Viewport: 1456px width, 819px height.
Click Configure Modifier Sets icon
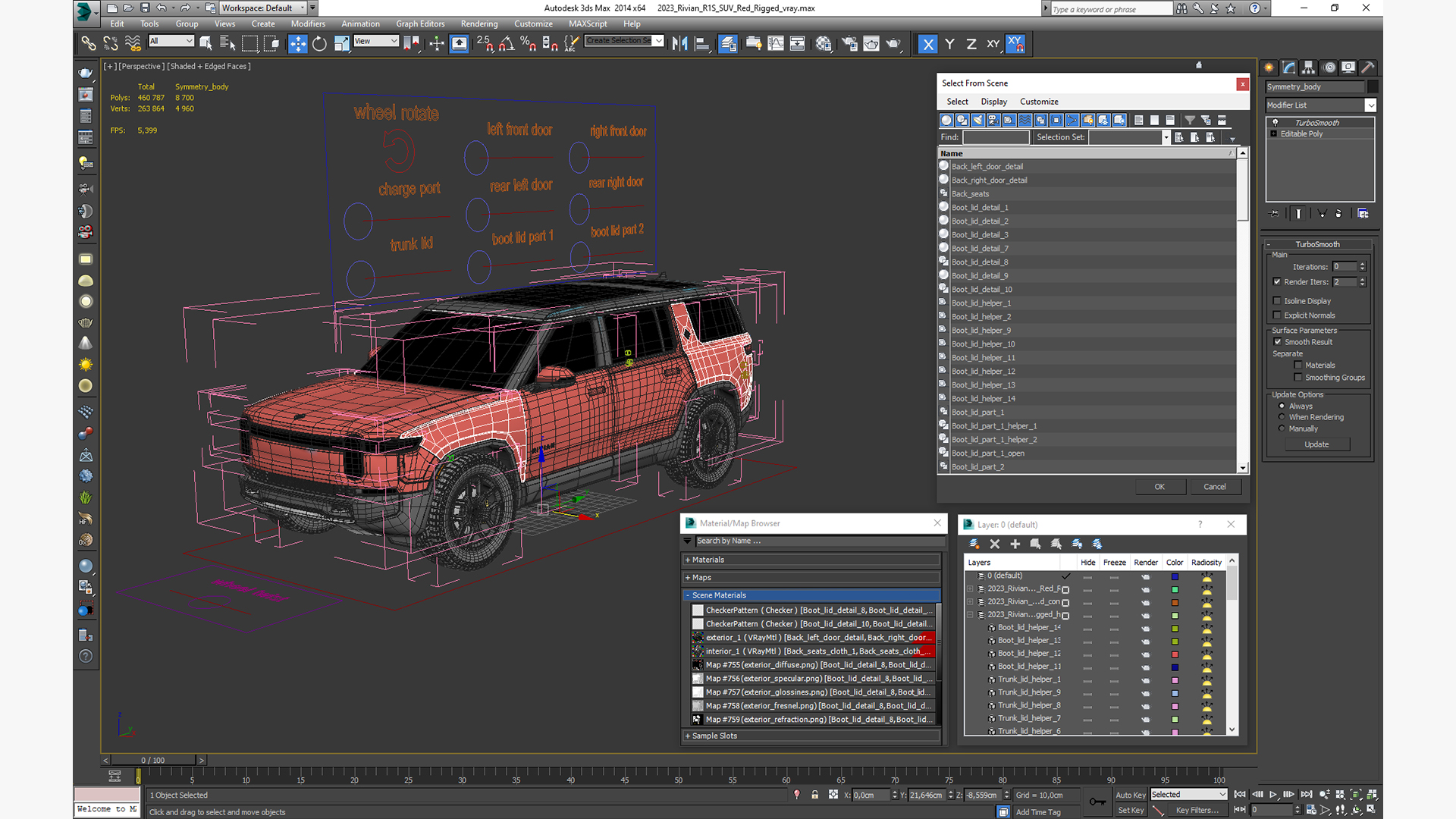pos(1363,214)
